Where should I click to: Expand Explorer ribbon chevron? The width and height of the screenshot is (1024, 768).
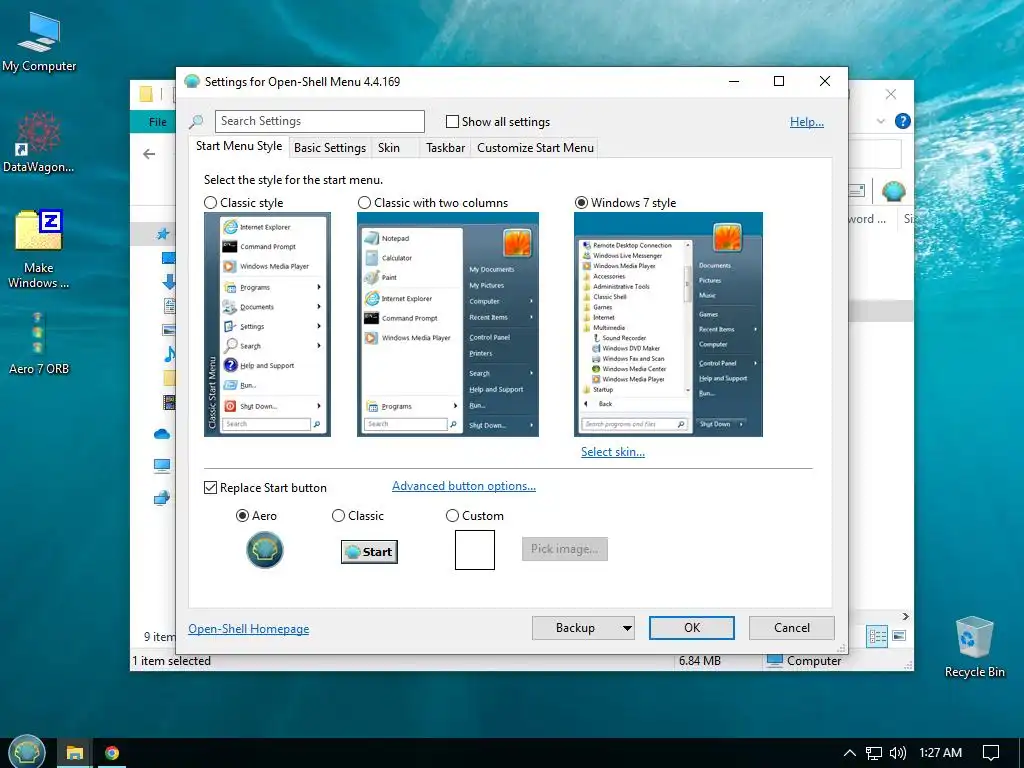(x=880, y=121)
